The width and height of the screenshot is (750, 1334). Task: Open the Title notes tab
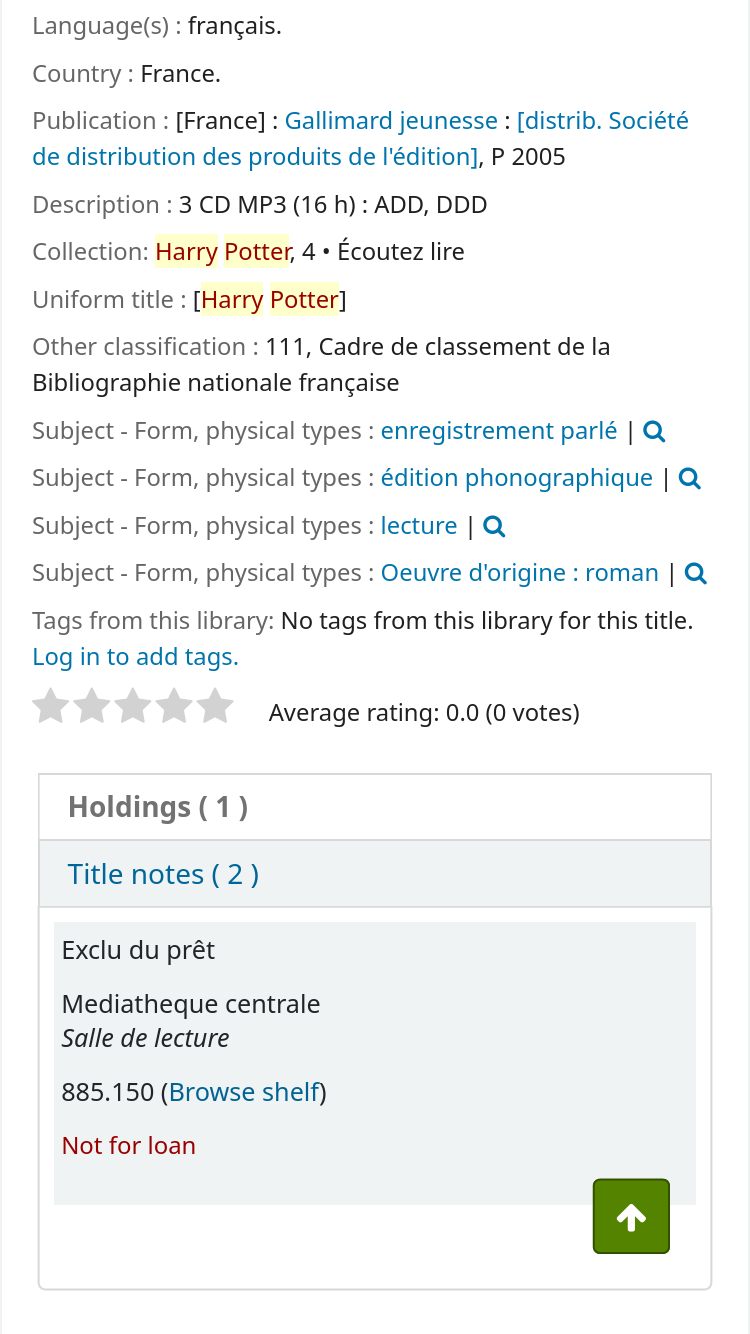[x=163, y=875]
